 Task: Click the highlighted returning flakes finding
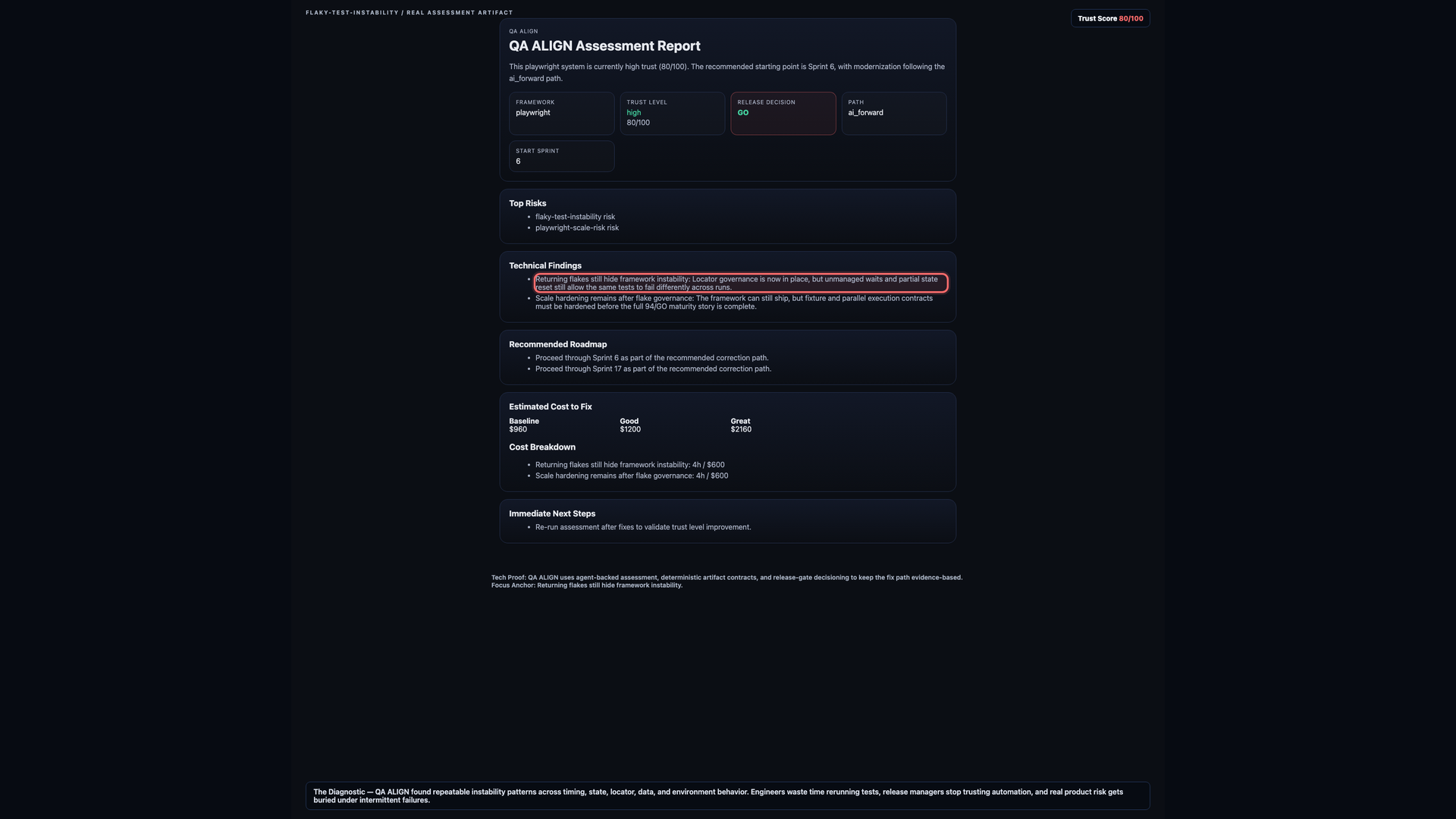(741, 283)
